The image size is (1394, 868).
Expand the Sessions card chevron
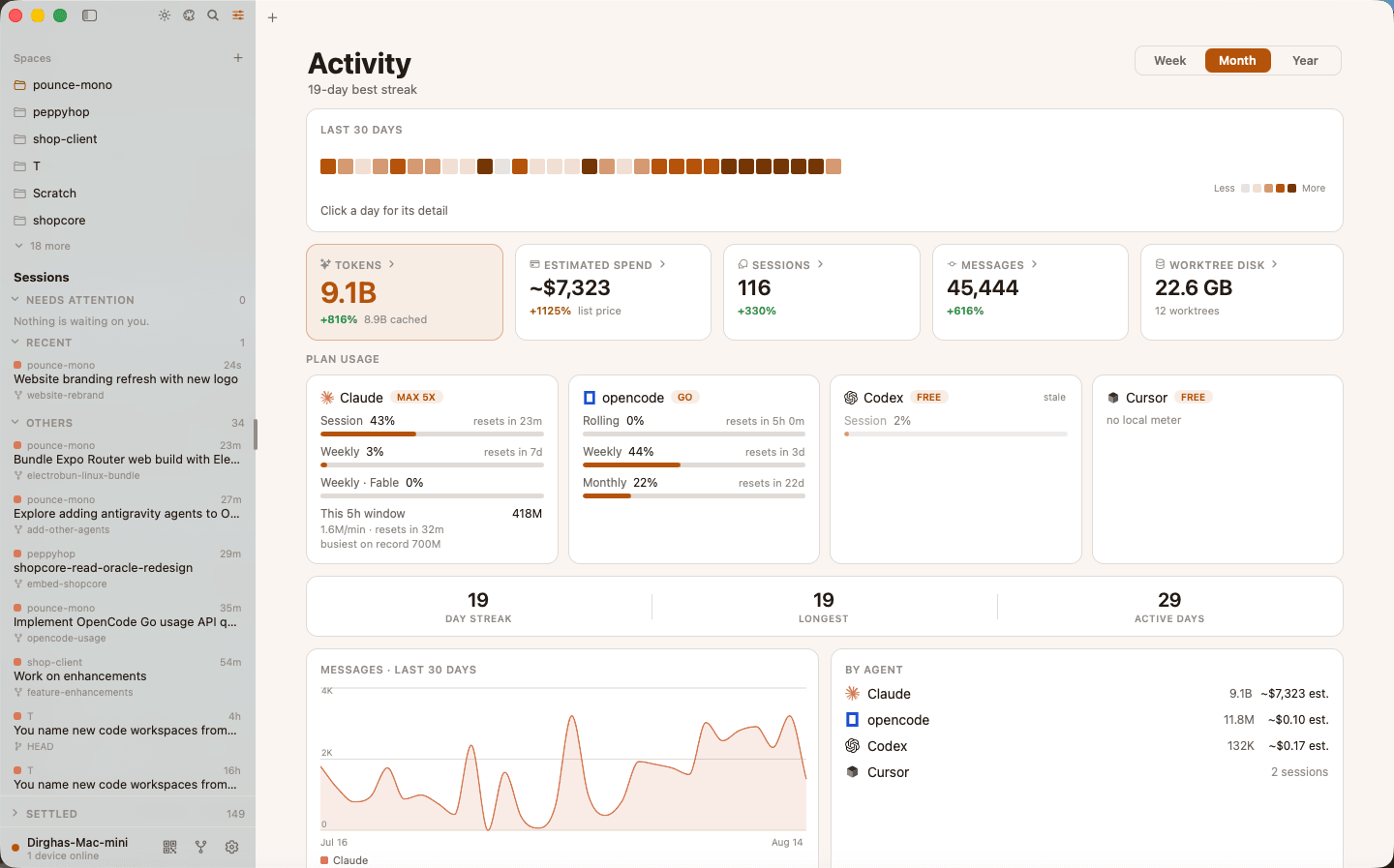pos(820,264)
